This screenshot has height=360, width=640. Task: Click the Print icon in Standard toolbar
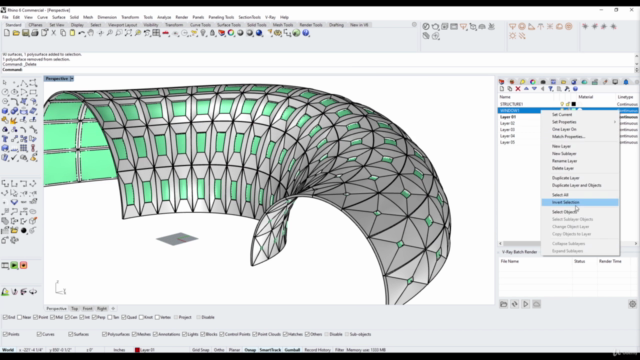click(x=35, y=33)
